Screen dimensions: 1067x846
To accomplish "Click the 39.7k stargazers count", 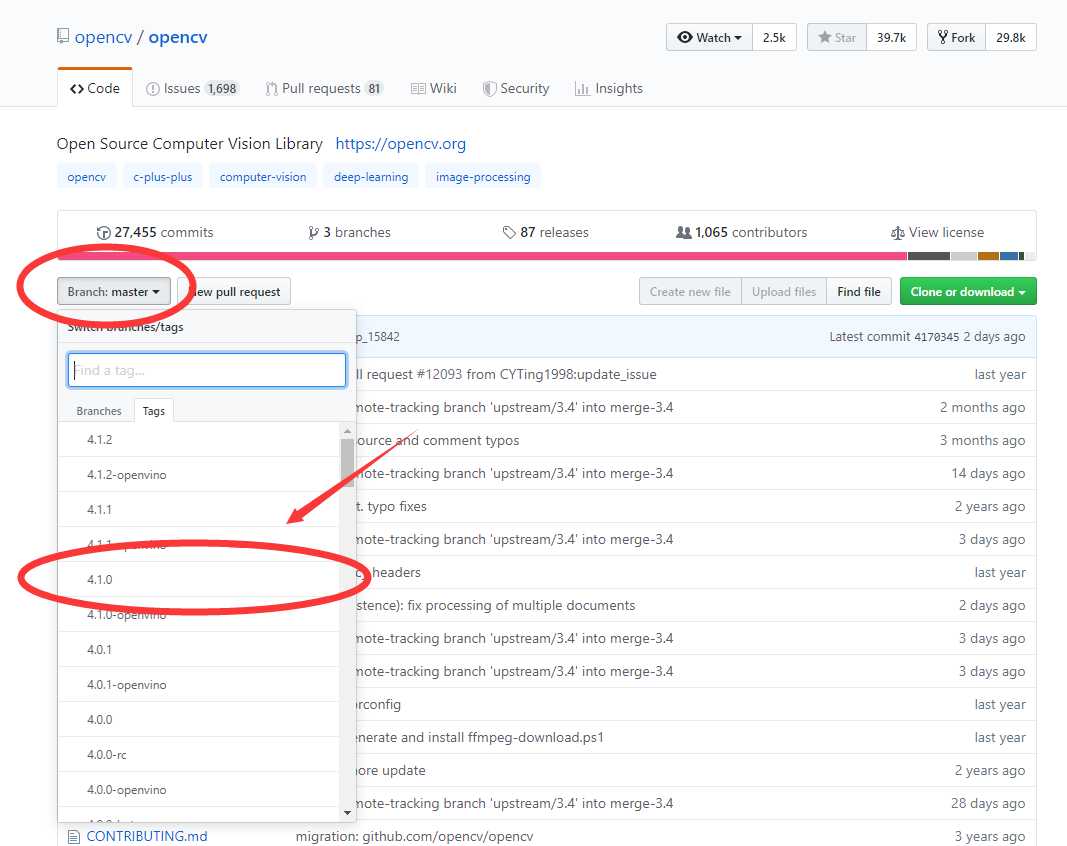I will point(891,37).
